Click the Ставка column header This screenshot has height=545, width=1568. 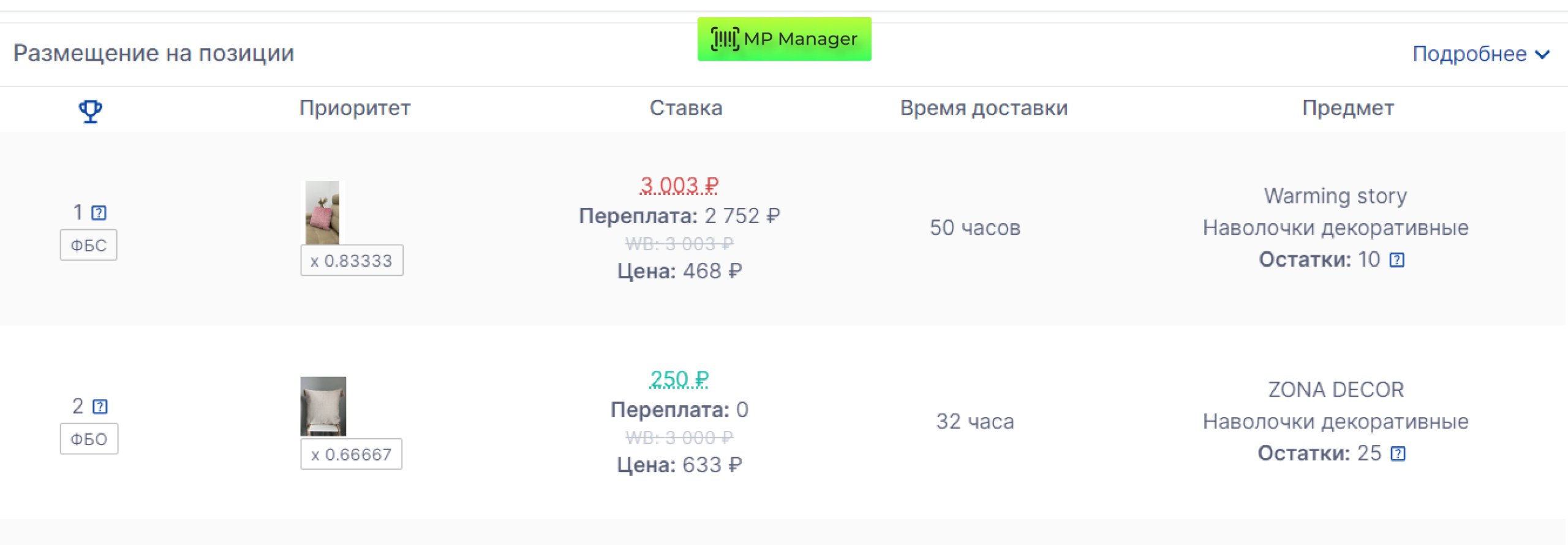pyautogui.click(x=685, y=108)
